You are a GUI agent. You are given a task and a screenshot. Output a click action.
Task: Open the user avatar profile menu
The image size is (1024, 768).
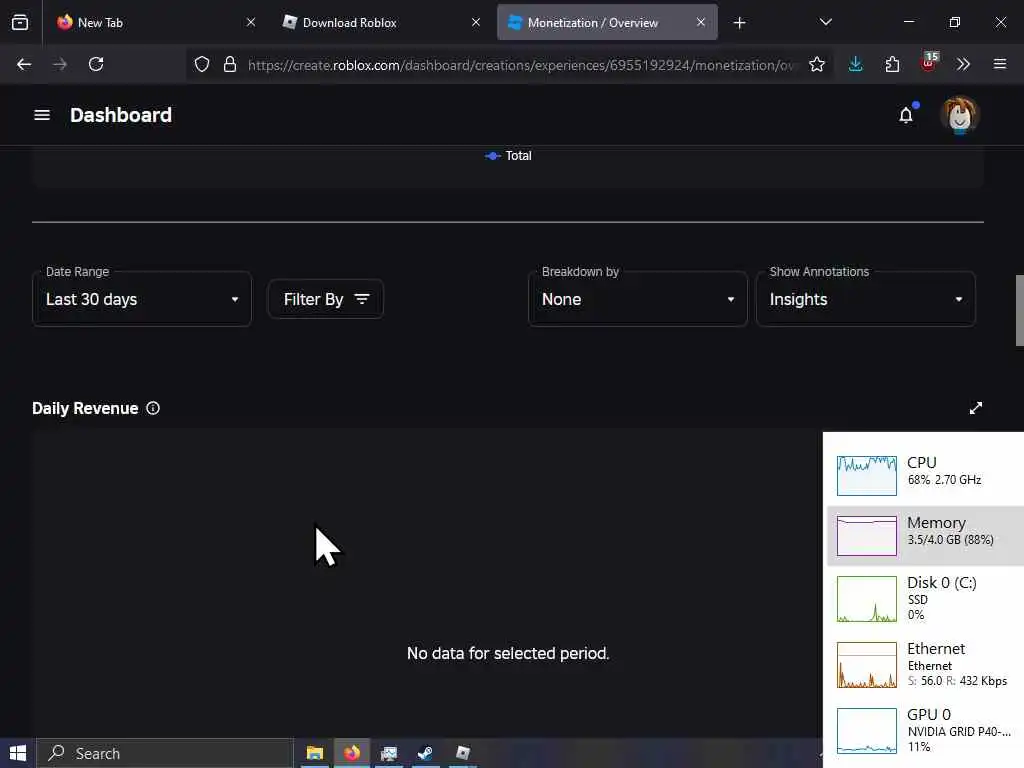959,115
